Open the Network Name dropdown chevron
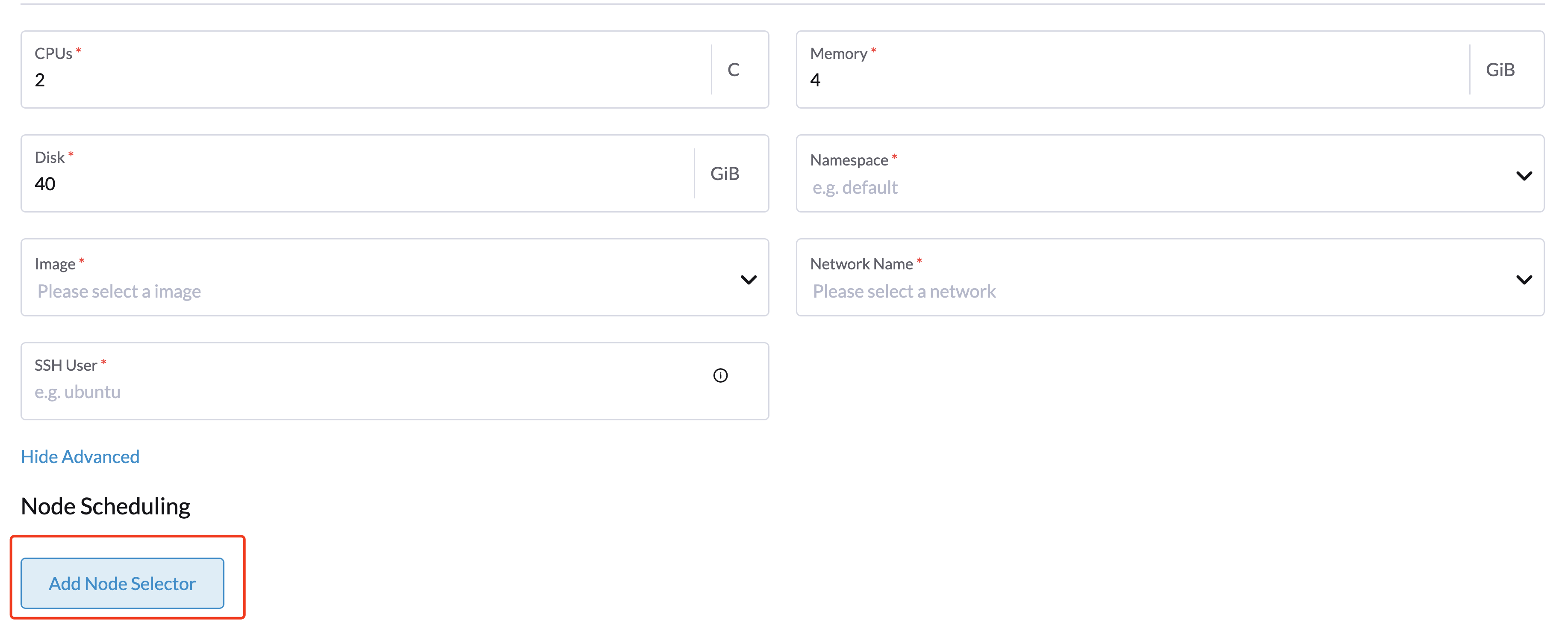 [x=1525, y=280]
